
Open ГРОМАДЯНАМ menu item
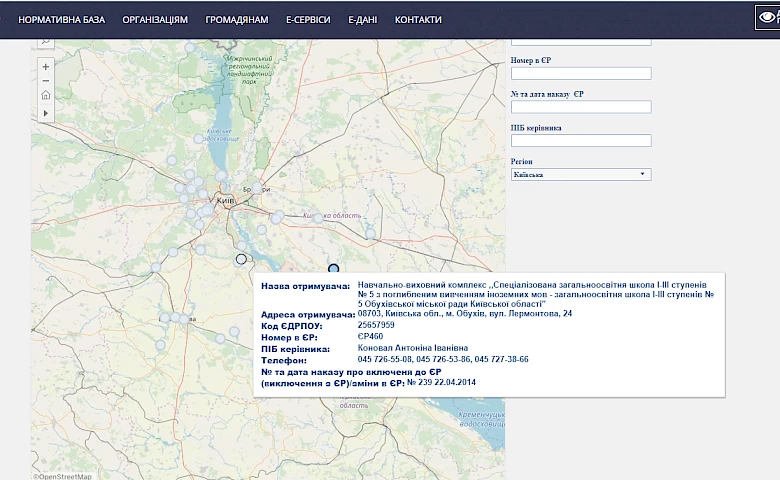pos(237,20)
